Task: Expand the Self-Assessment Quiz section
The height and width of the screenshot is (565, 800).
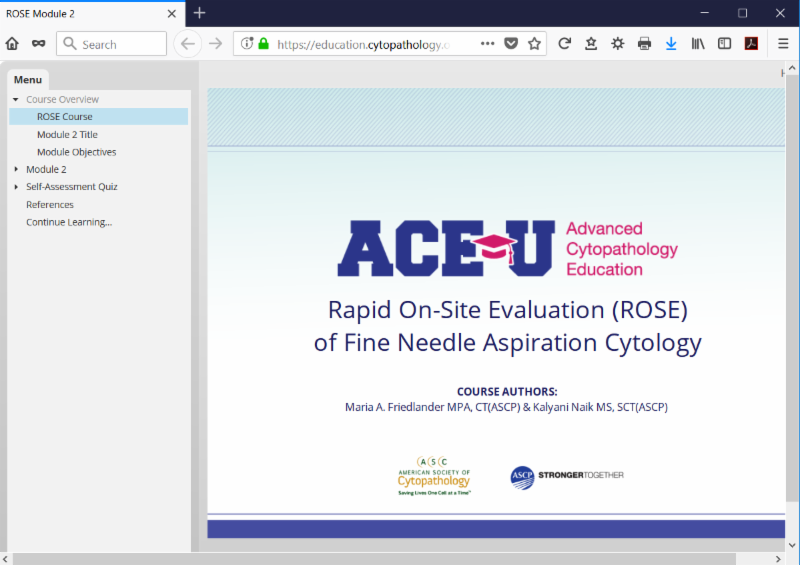Action: (x=16, y=187)
